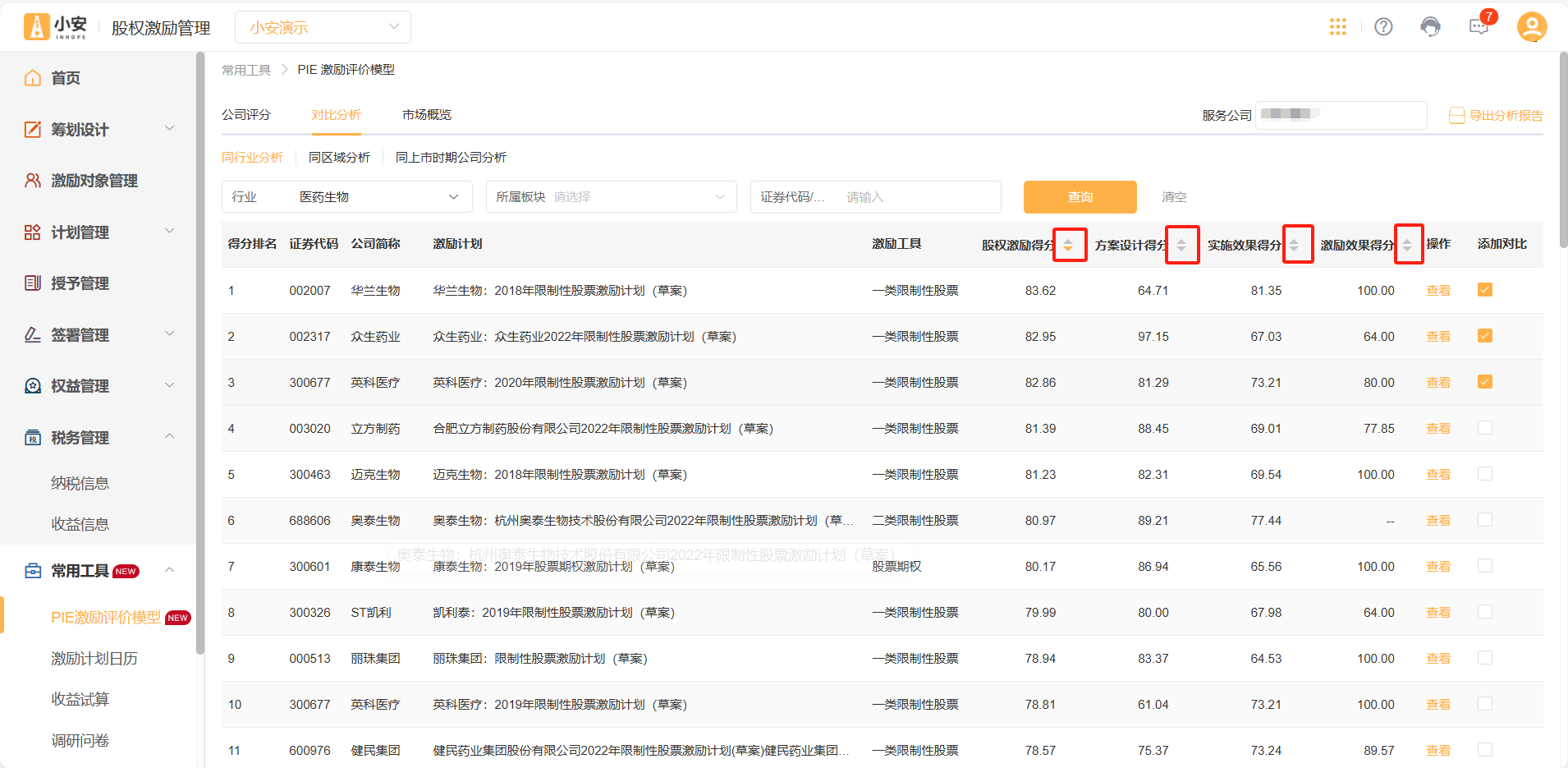This screenshot has height=768, width=1568.
Task: Collapse the 税务管理 menu chevron
Action: pyautogui.click(x=170, y=436)
